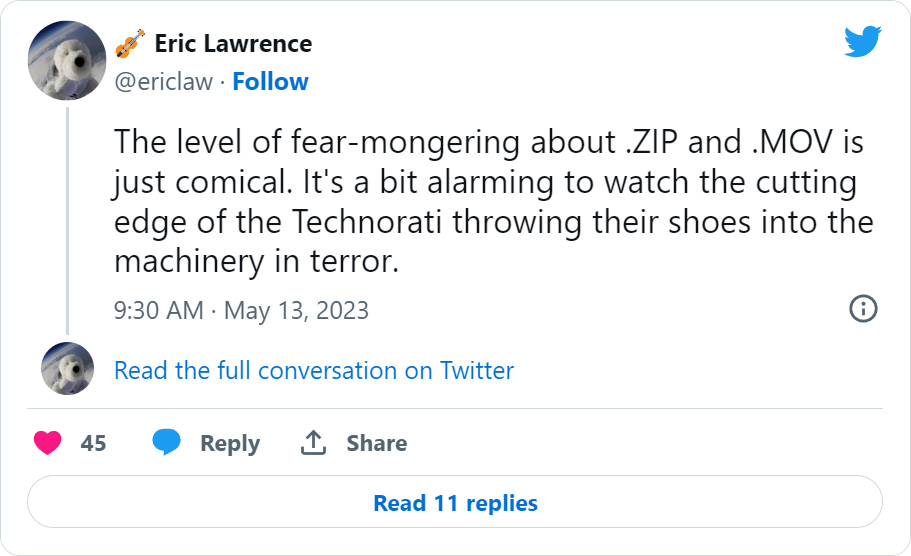This screenshot has width=911, height=556.
Task: Click the Share text label
Action: tap(376, 444)
